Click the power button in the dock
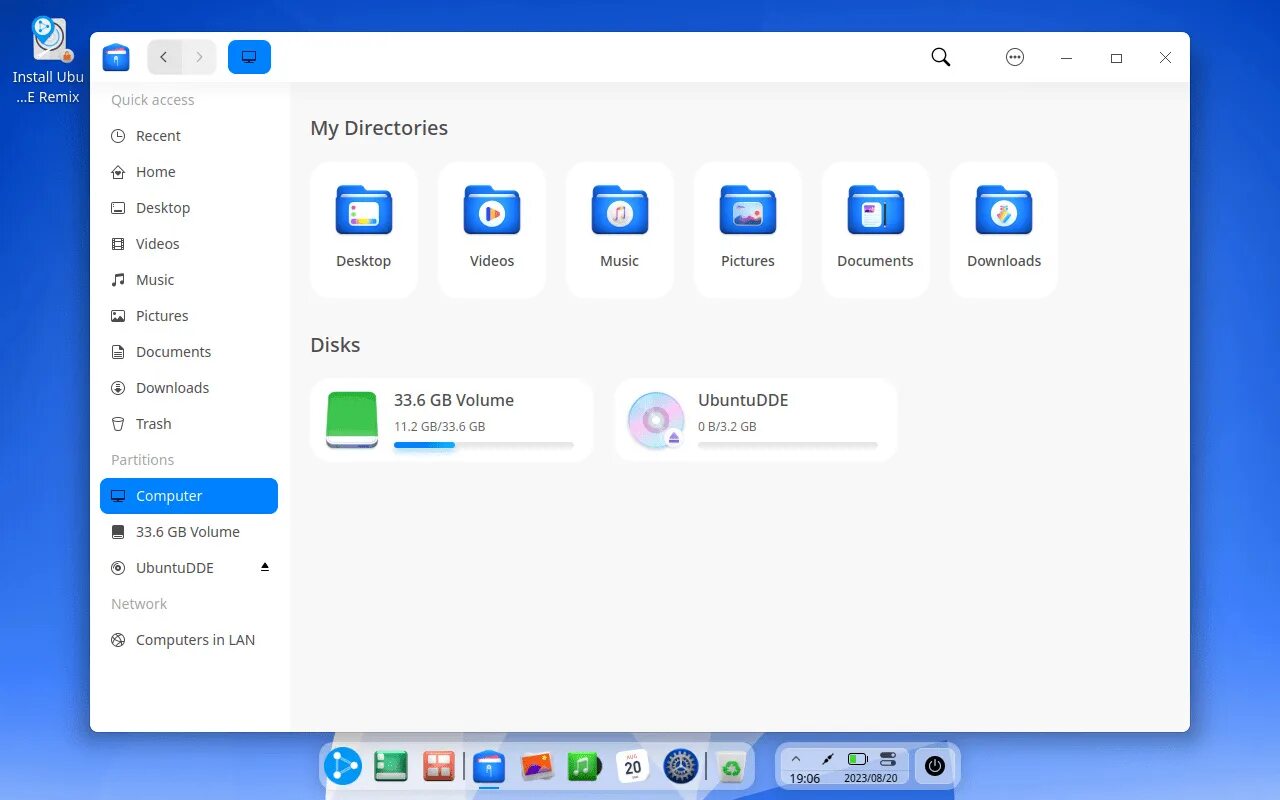Screen dimensions: 1280x800 [935, 766]
